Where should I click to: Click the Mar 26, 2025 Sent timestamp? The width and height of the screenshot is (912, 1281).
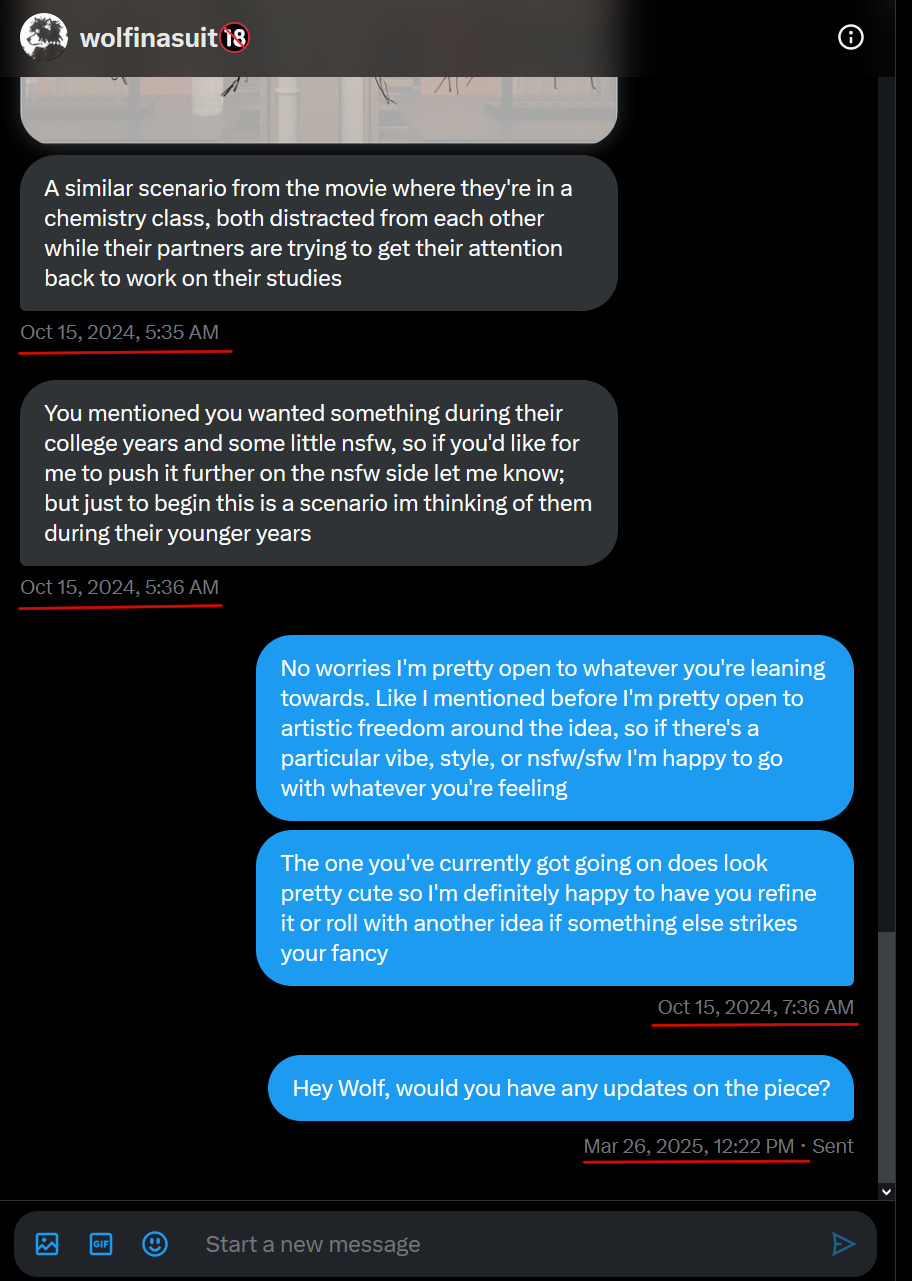point(719,1147)
